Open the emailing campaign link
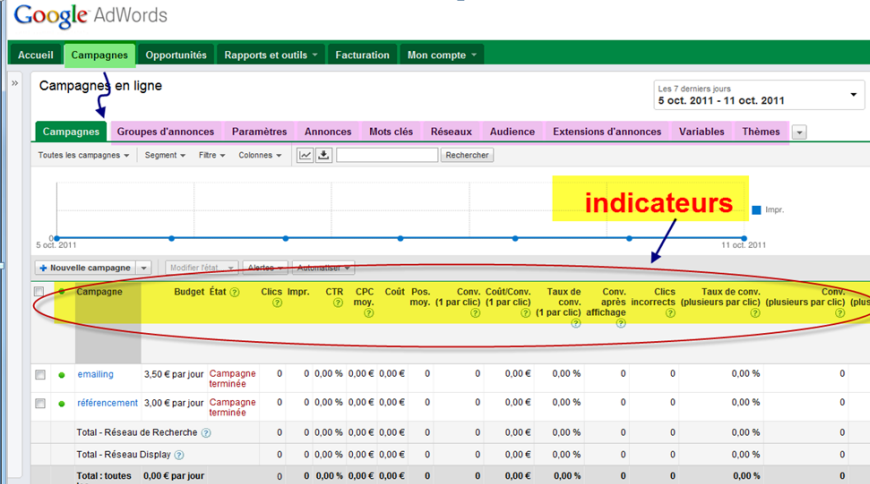 95,374
